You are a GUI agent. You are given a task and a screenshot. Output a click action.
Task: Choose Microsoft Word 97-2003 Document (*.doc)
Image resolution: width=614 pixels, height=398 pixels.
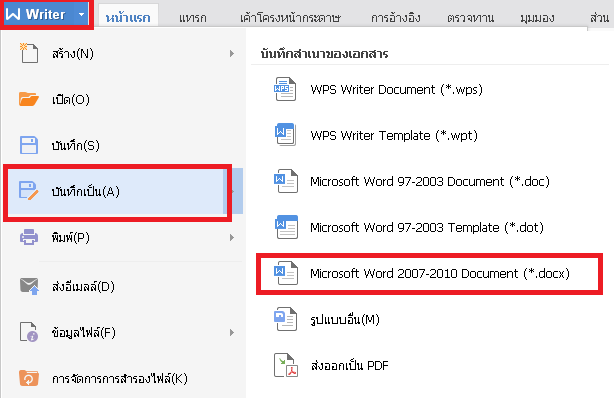tap(429, 181)
